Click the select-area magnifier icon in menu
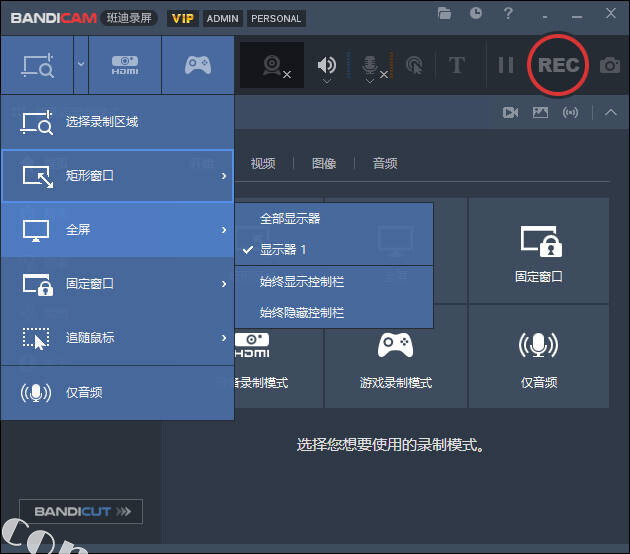Screen dimensions: 630x554 coord(37,123)
